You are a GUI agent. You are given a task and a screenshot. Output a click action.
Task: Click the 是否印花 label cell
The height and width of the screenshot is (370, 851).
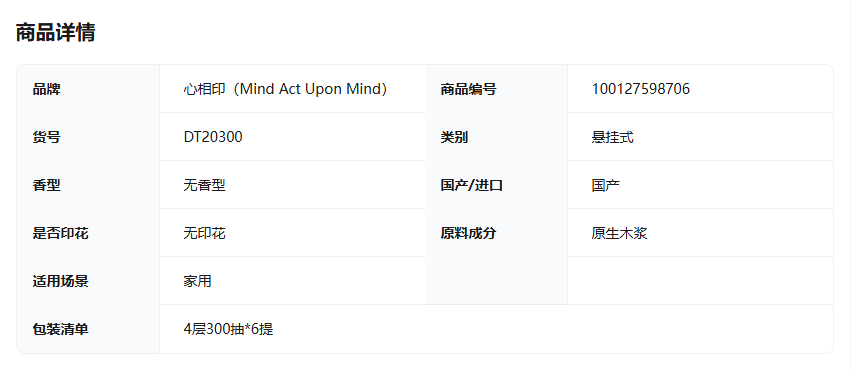(x=88, y=233)
